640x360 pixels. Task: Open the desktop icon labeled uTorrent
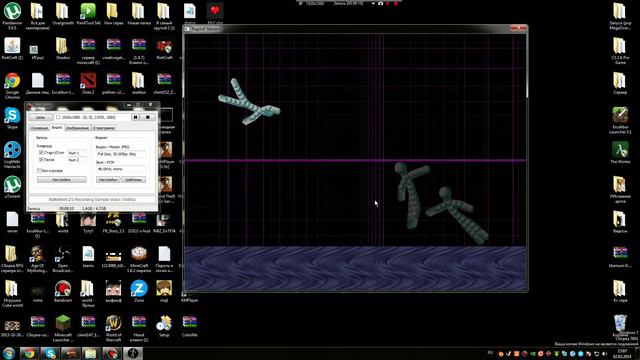point(12,184)
